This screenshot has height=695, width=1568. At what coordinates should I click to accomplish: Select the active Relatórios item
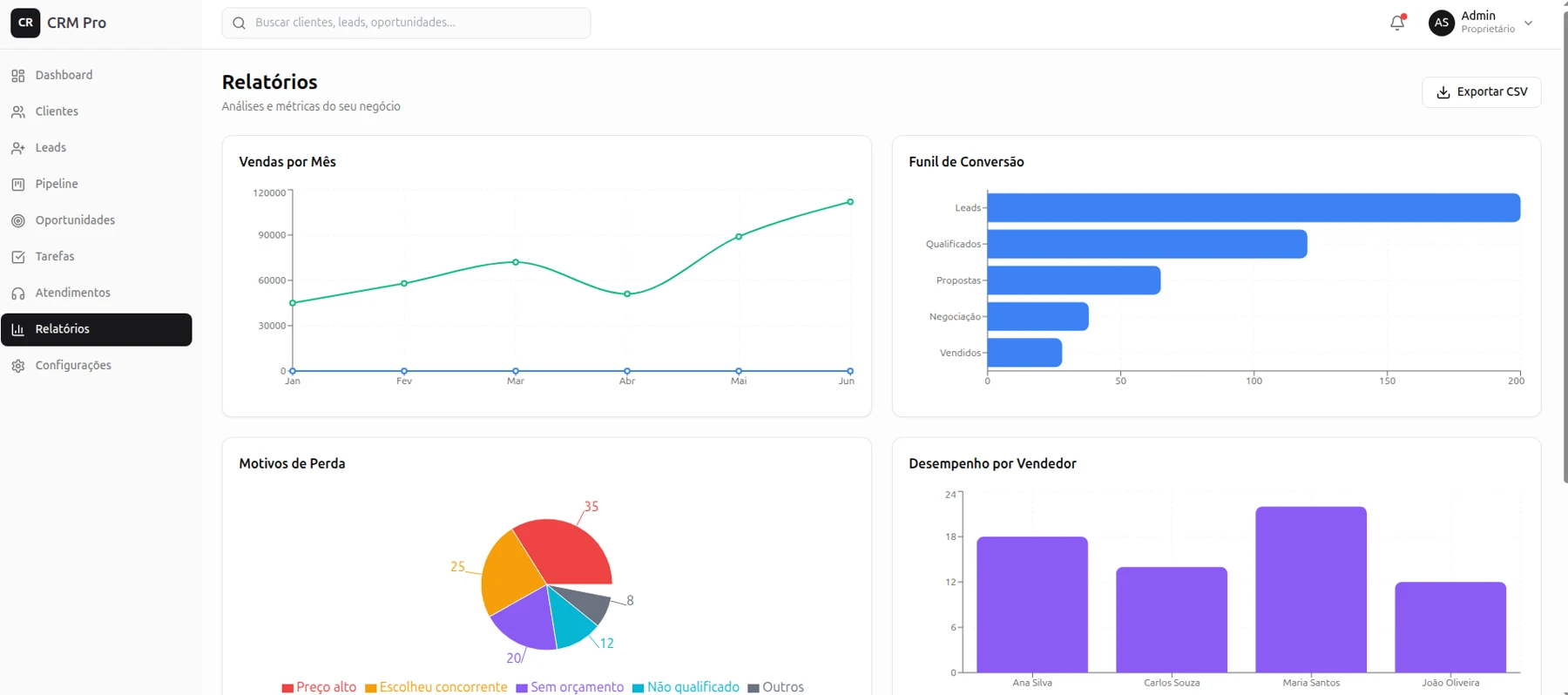(x=97, y=330)
